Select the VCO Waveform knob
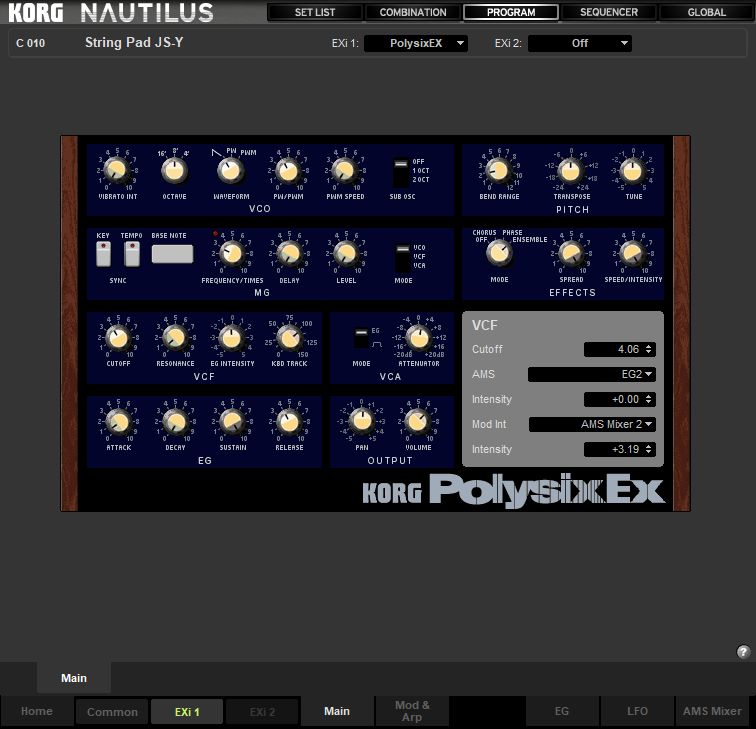The width and height of the screenshot is (756, 729). coord(231,170)
